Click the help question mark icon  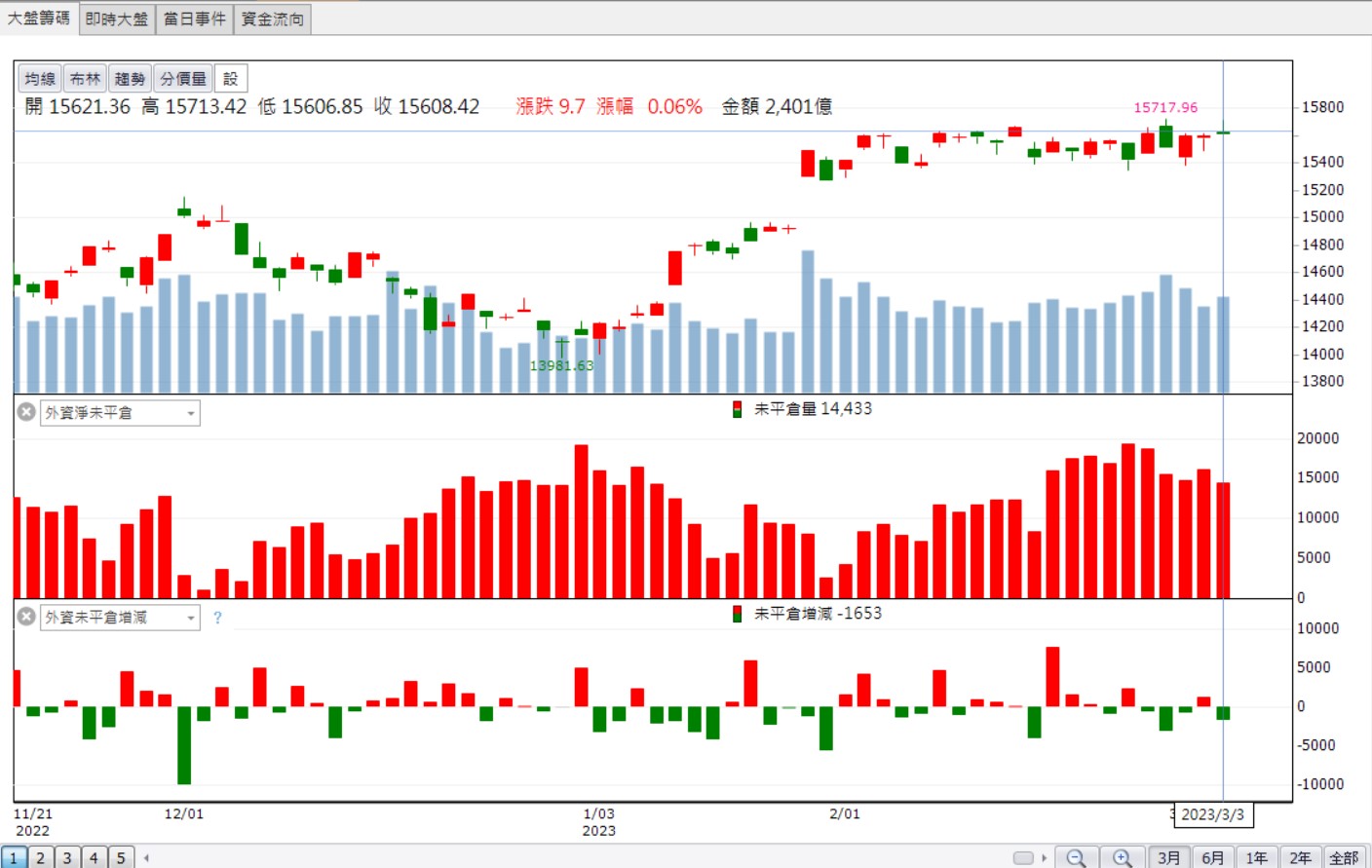pos(217,618)
